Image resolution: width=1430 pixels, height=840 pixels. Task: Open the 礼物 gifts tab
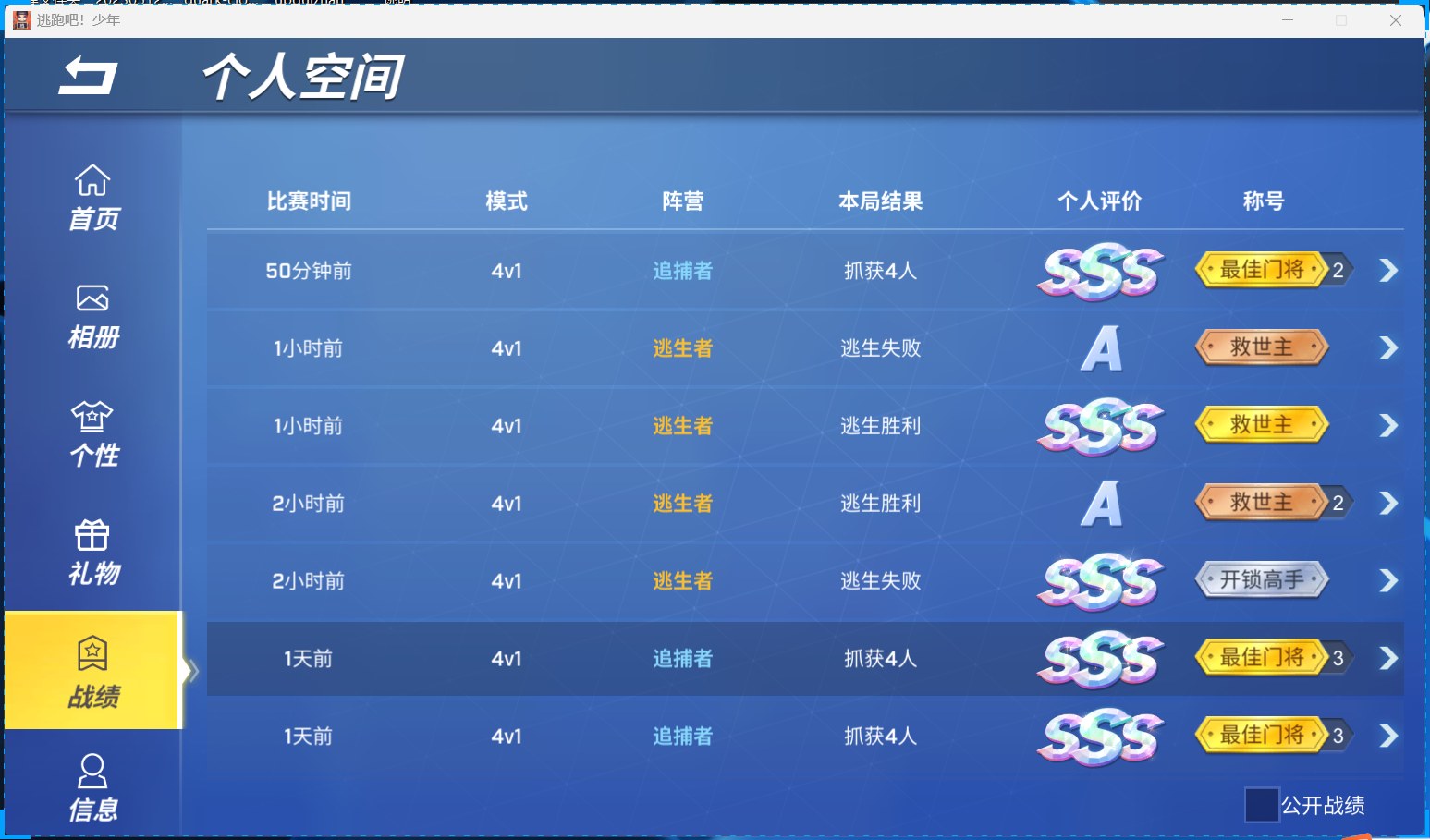(92, 553)
